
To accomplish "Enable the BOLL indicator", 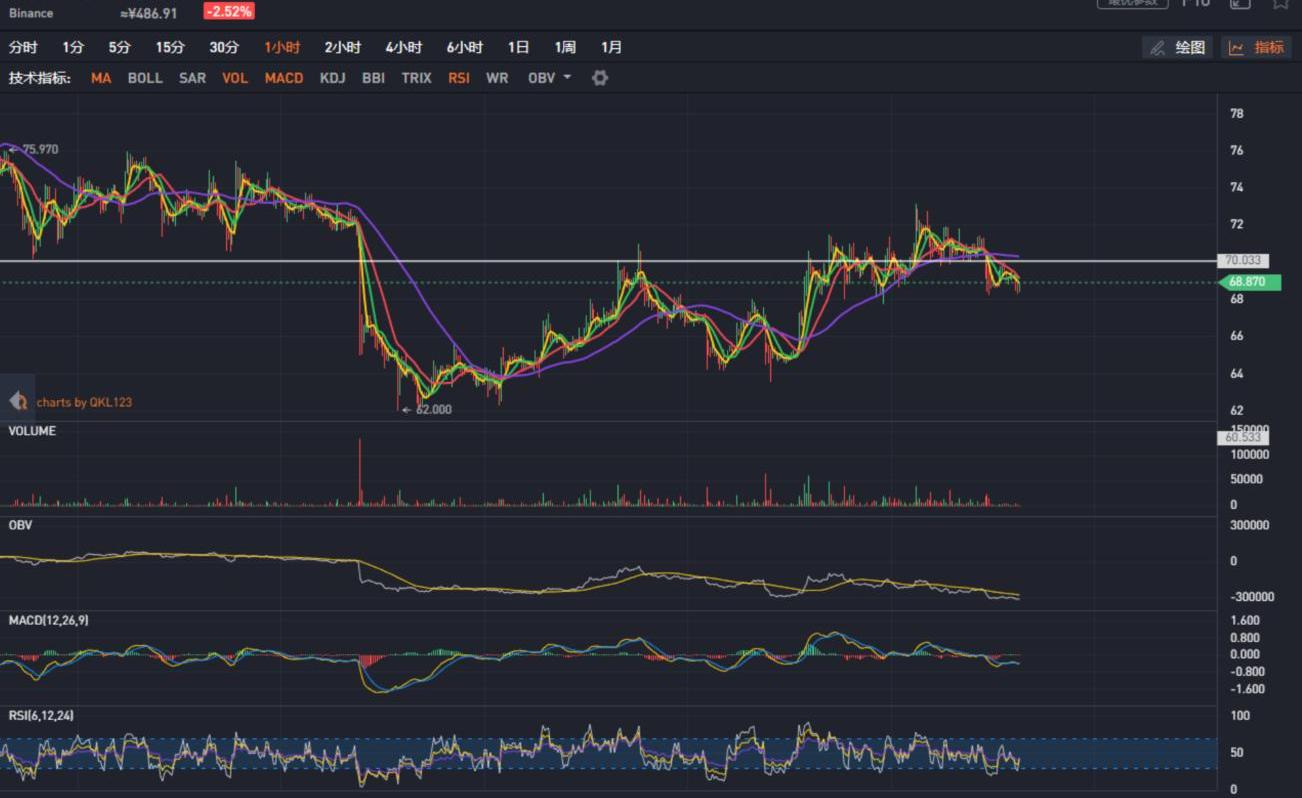I will [x=145, y=78].
